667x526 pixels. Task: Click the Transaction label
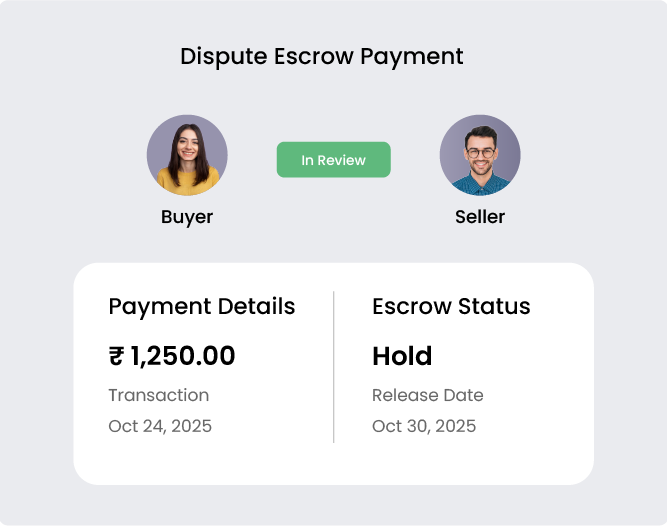(159, 395)
